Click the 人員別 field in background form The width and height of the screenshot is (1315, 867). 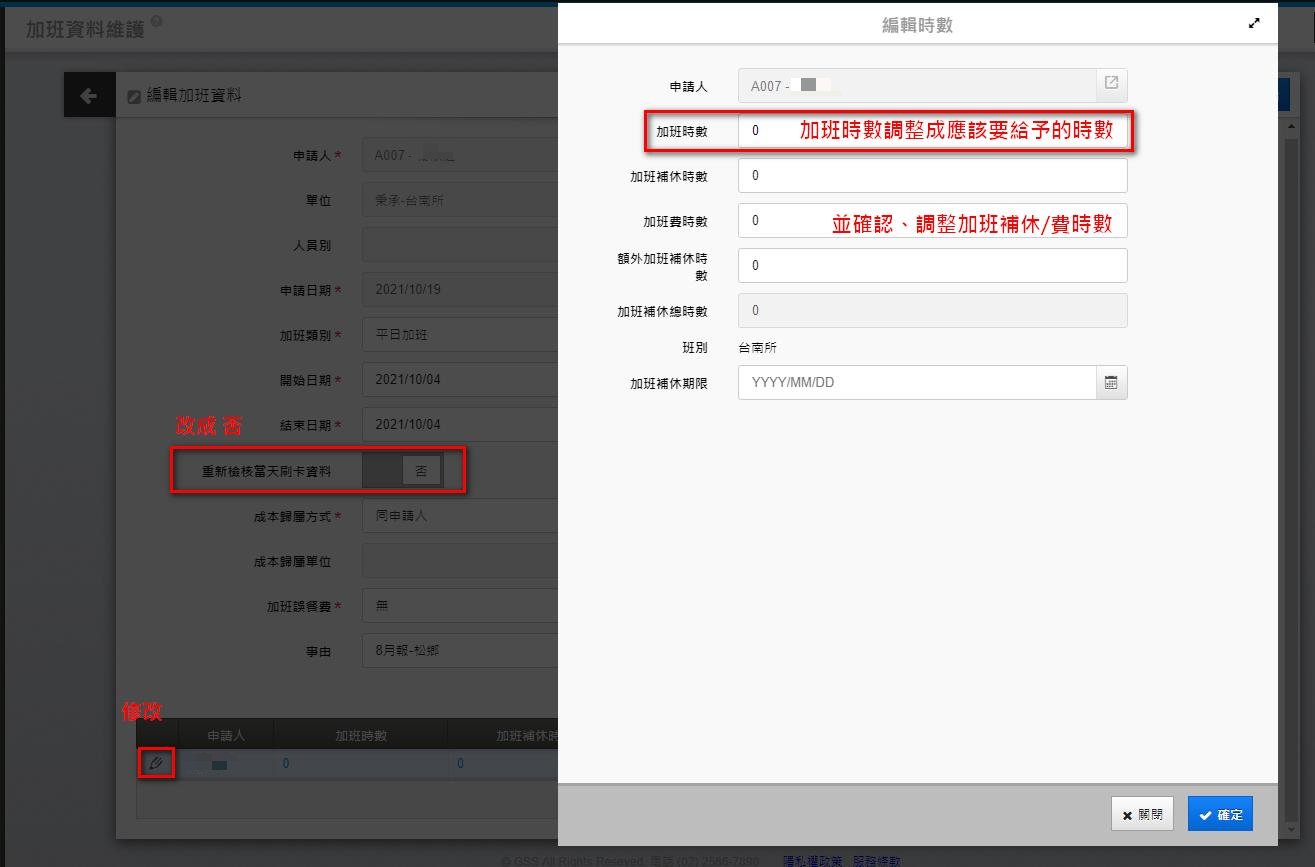click(x=460, y=245)
